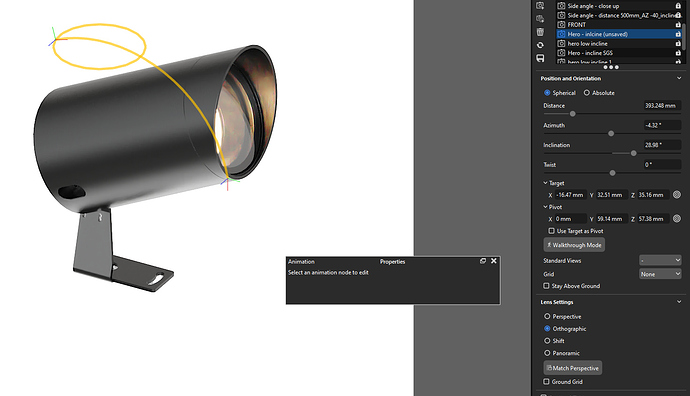Click the reset camera refresh icon
Image resolution: width=690 pixels, height=396 pixels.
(540, 45)
